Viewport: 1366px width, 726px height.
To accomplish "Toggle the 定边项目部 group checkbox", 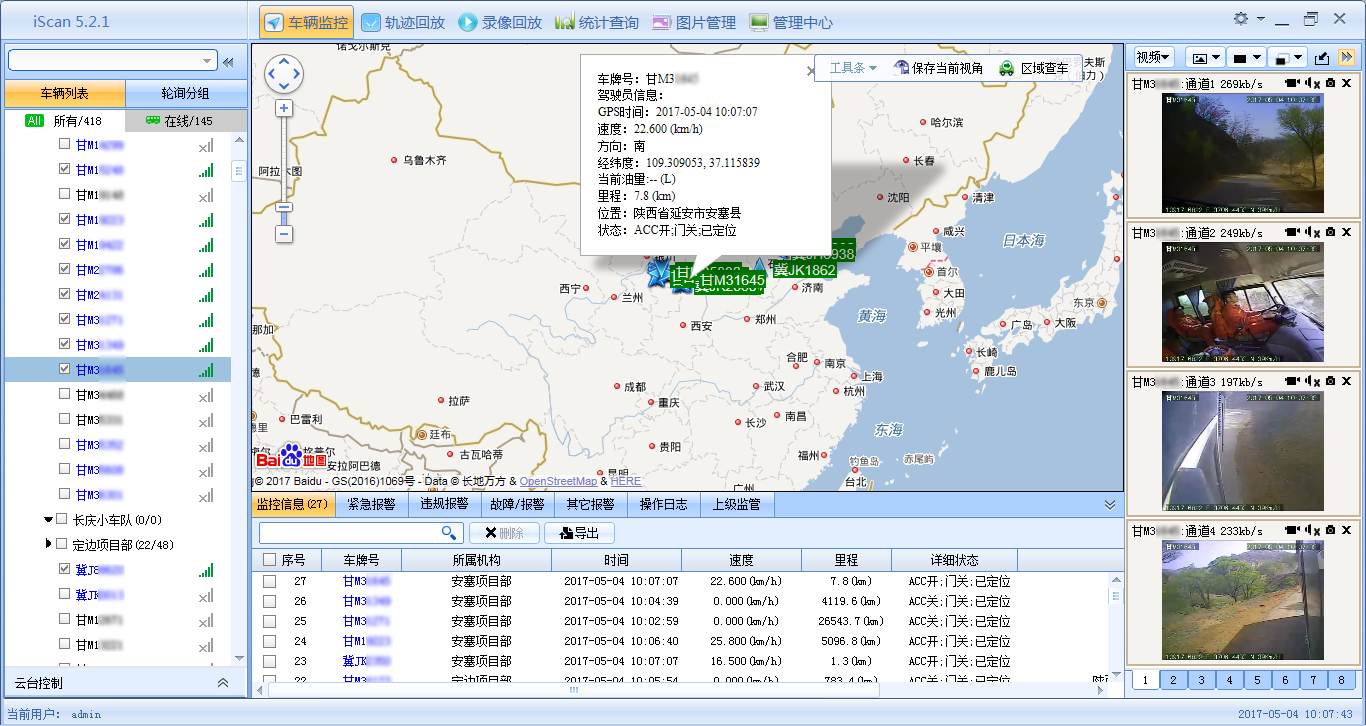I will pyautogui.click(x=62, y=544).
